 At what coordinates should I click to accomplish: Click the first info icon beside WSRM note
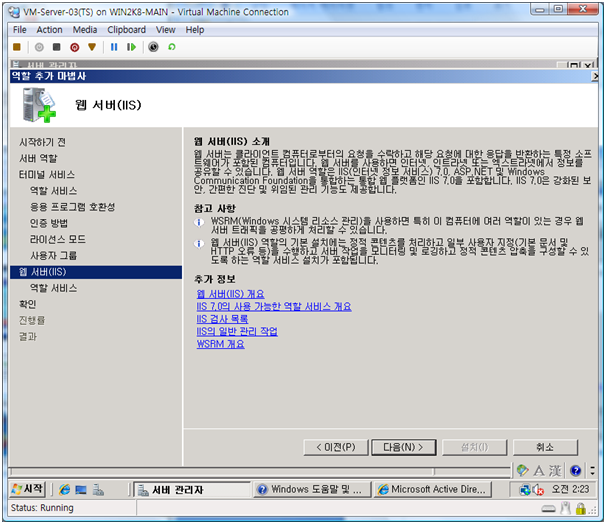pos(199,223)
